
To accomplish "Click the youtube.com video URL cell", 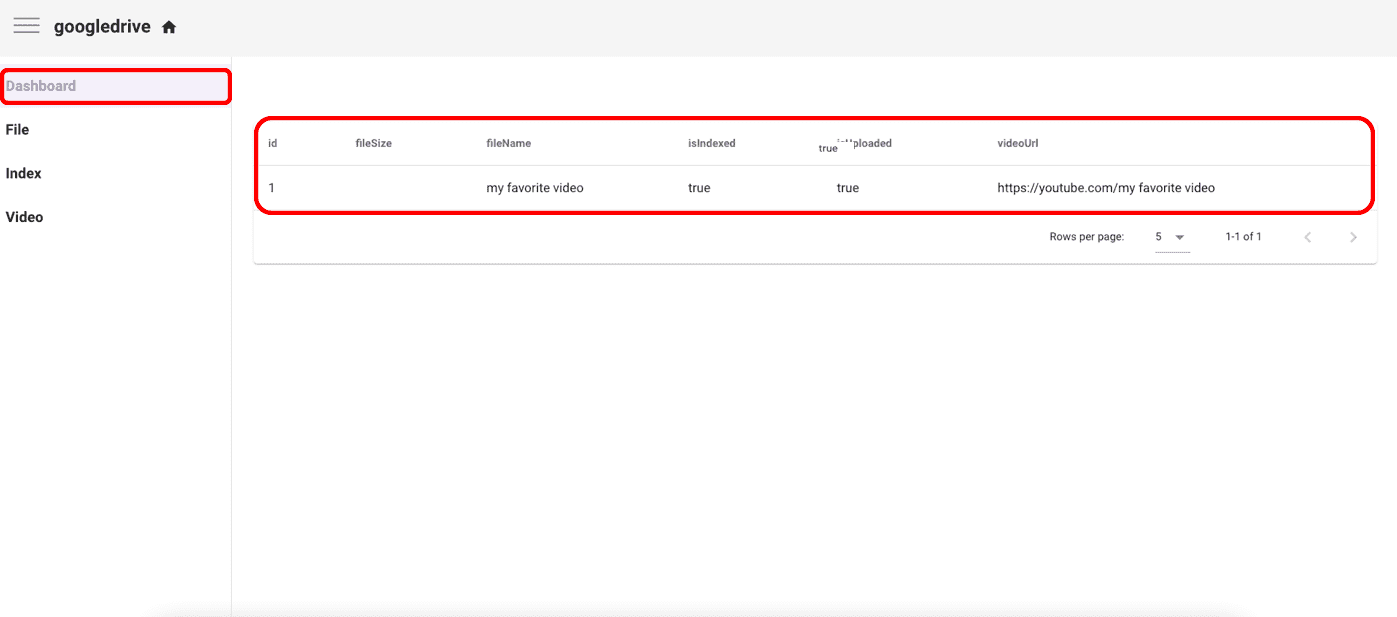I will point(1106,188).
